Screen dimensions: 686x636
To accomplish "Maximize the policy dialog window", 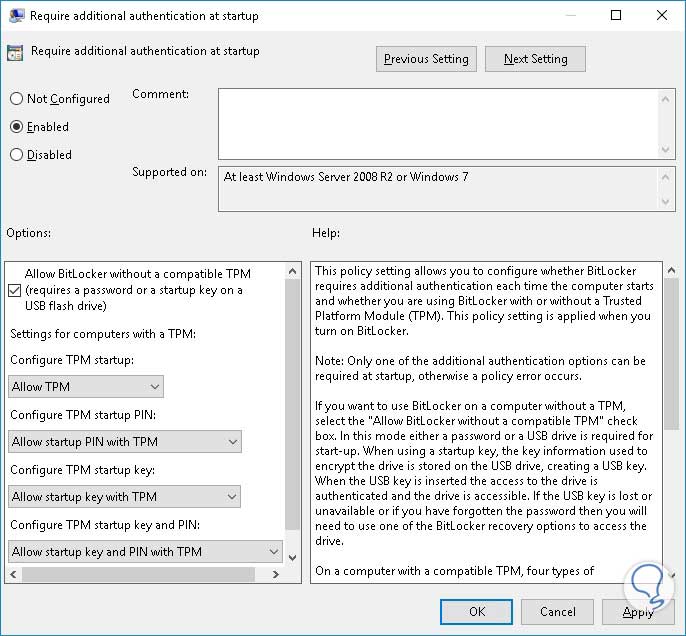I will pos(616,15).
